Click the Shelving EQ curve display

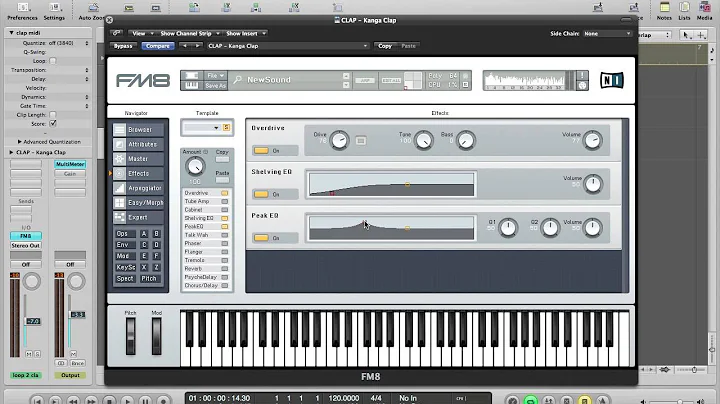[391, 185]
